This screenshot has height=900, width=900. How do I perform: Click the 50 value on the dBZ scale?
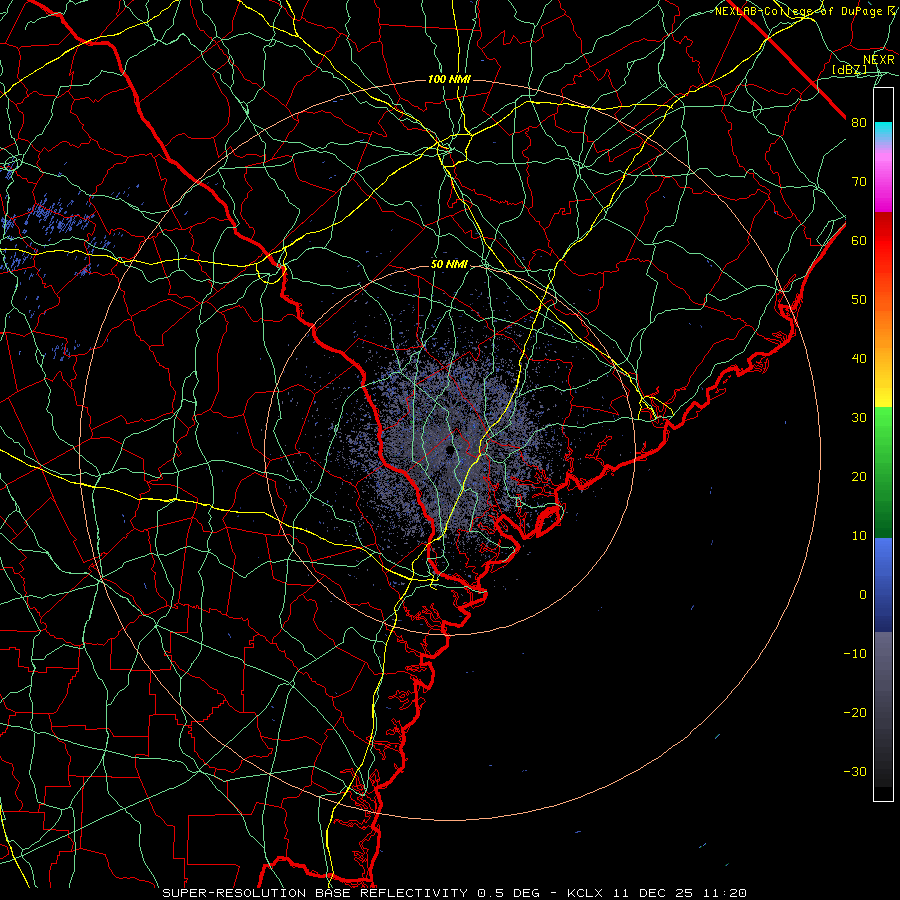click(859, 300)
